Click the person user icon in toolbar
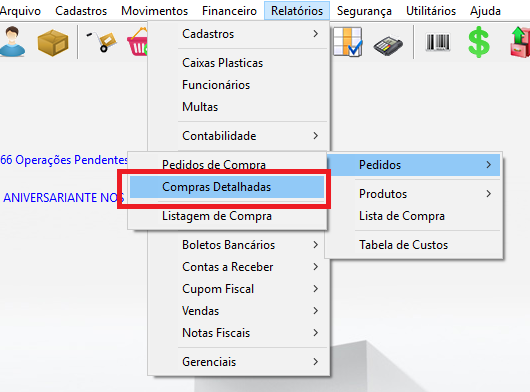The height and width of the screenshot is (392, 530). (x=13, y=42)
